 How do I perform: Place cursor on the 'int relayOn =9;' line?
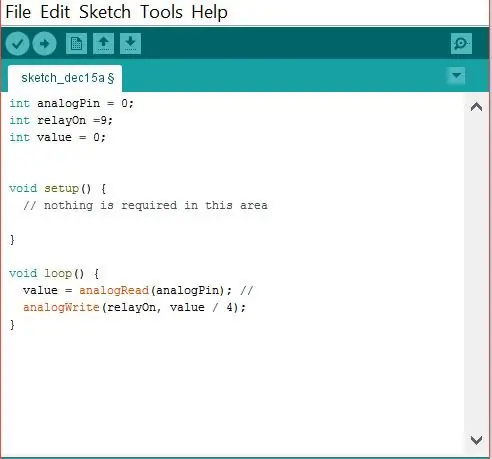pyautogui.click(x=61, y=120)
